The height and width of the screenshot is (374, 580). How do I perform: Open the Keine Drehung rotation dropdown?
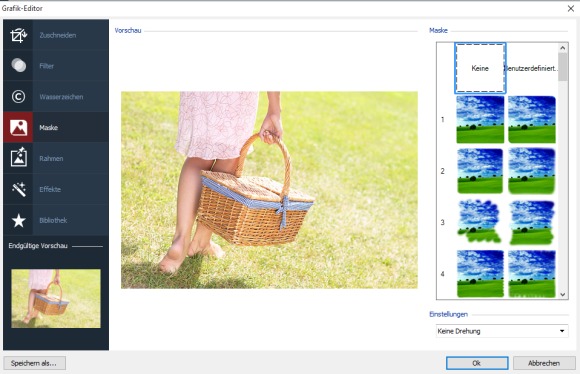pyautogui.click(x=502, y=331)
